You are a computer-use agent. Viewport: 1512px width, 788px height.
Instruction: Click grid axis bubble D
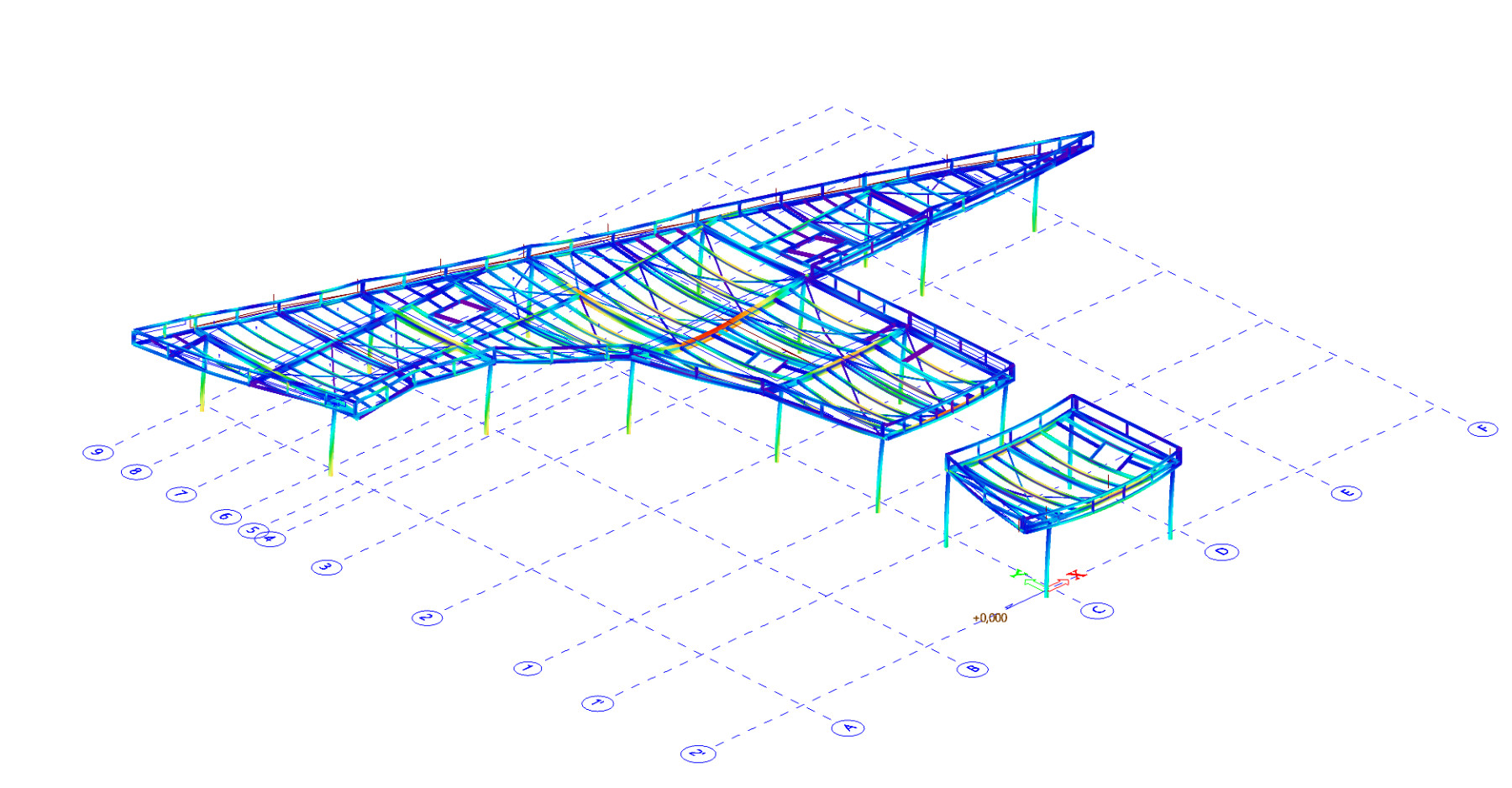tap(1221, 551)
